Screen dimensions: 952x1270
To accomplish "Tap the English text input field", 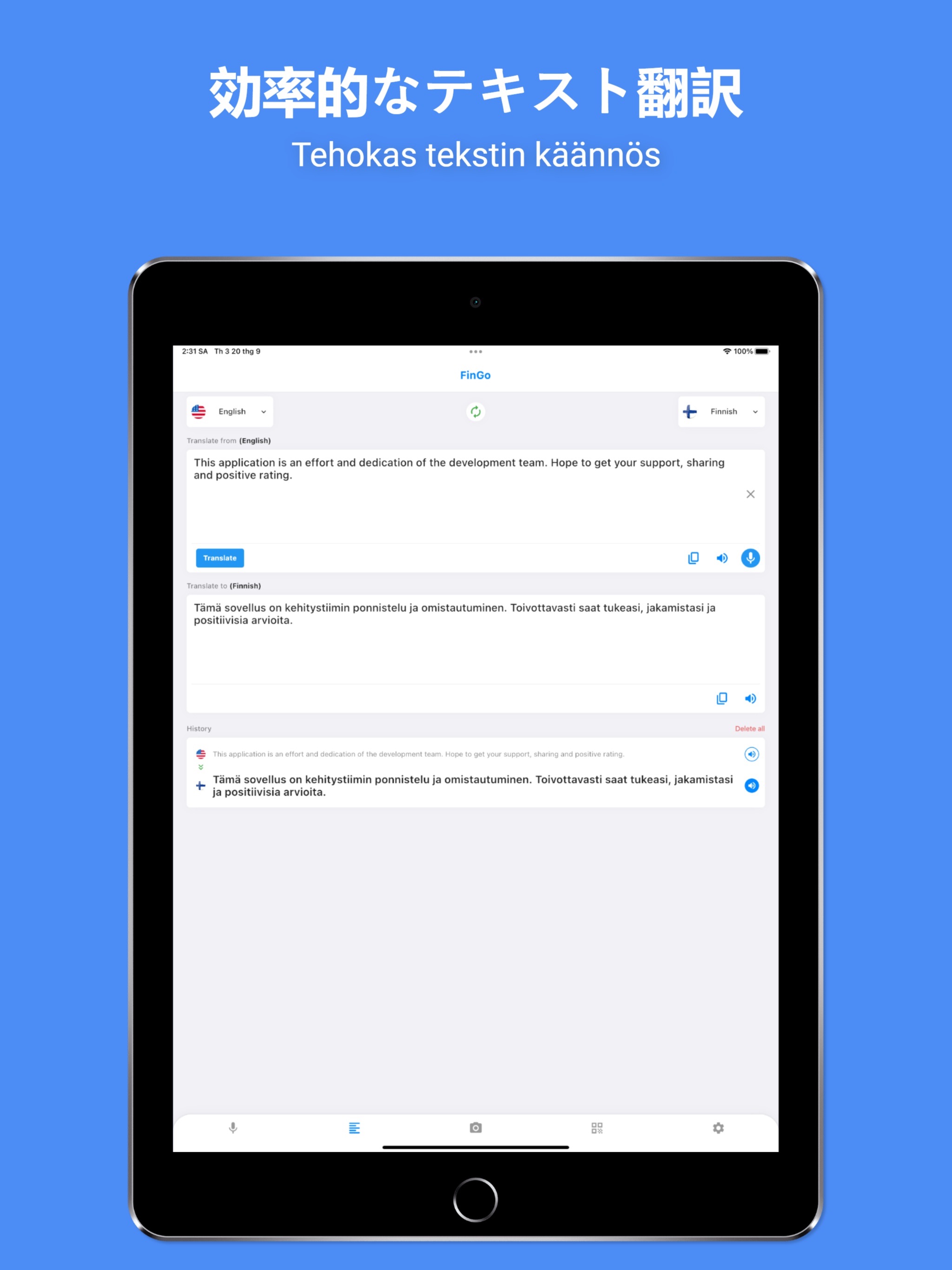I will pyautogui.click(x=475, y=490).
